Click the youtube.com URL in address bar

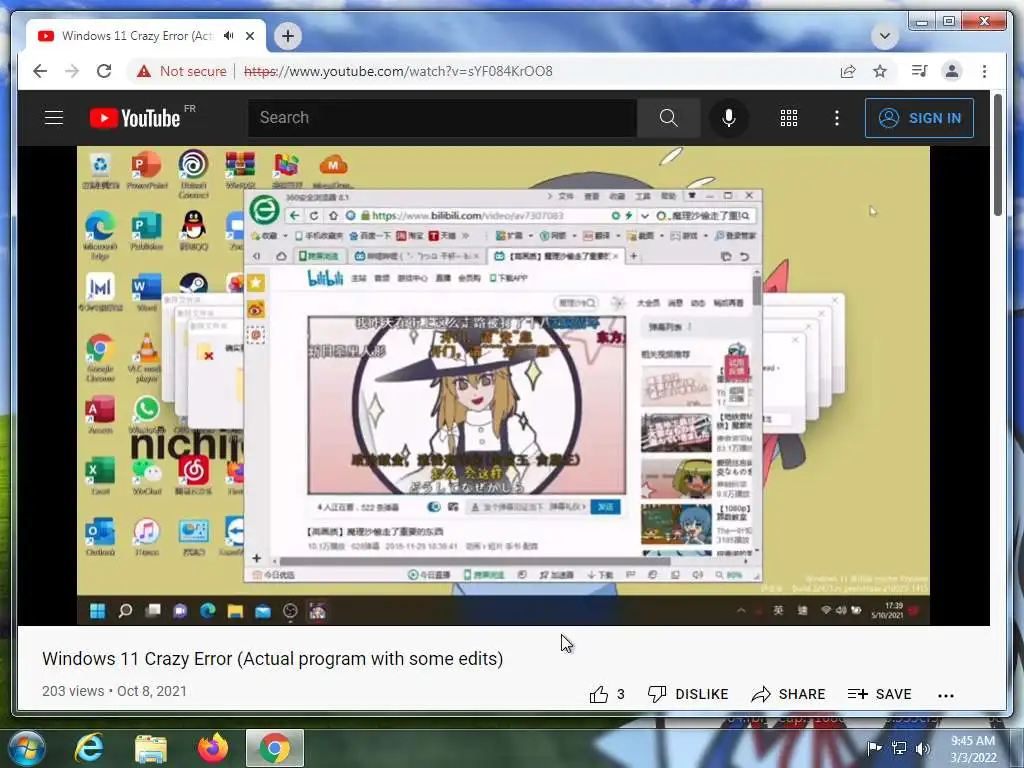point(398,71)
